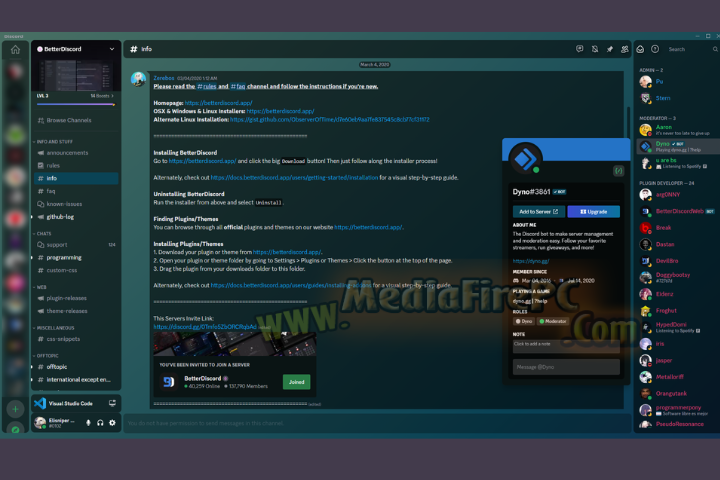The height and width of the screenshot is (480, 720).
Task: Open the Alternate Linux Installation gist link
Action: coord(330,119)
